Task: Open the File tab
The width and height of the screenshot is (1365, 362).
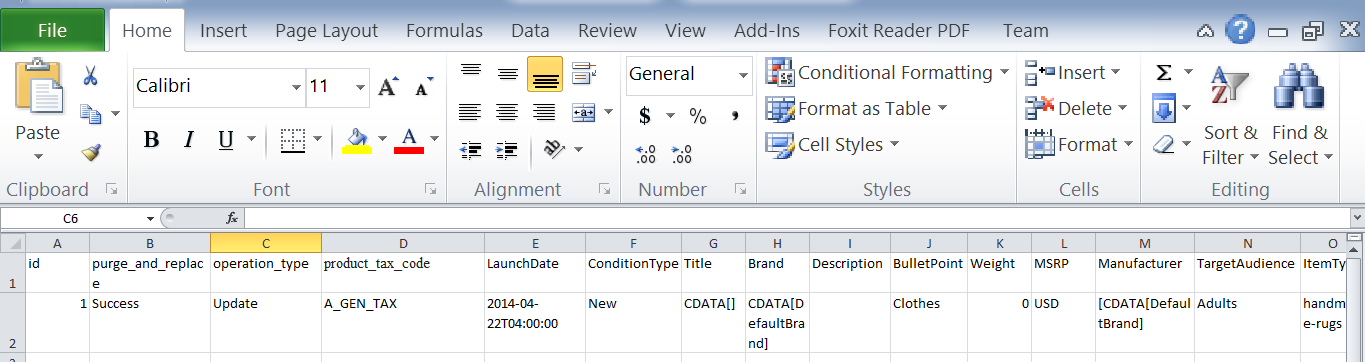Action: coord(52,30)
